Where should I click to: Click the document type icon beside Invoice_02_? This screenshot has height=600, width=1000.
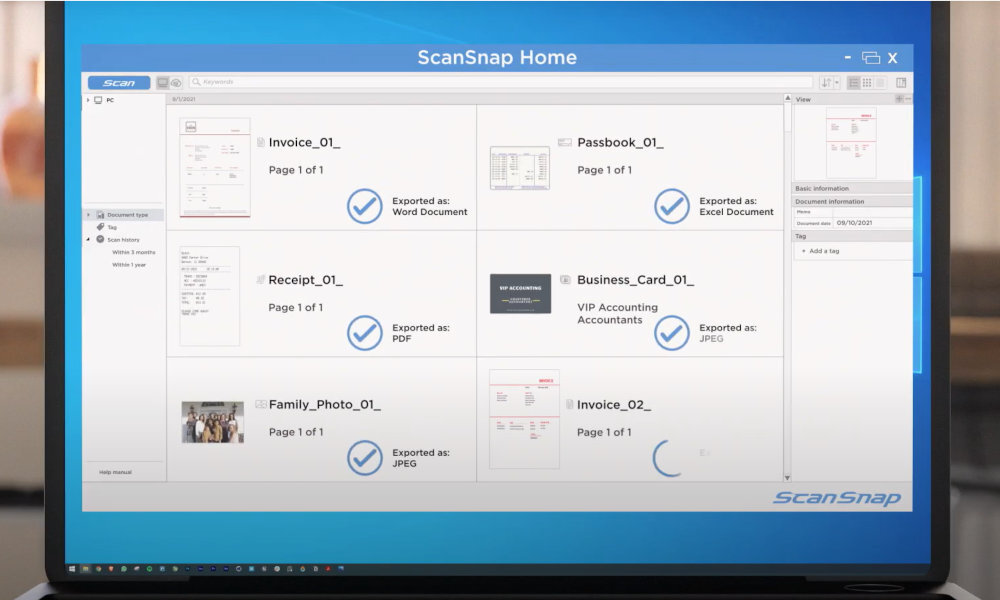(570, 404)
